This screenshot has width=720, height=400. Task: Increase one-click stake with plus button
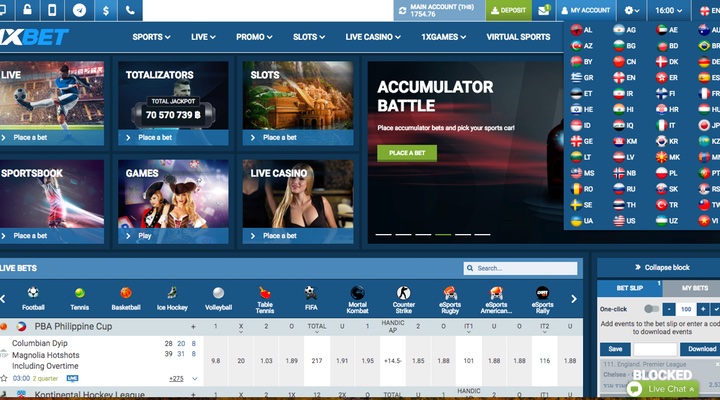click(x=703, y=309)
